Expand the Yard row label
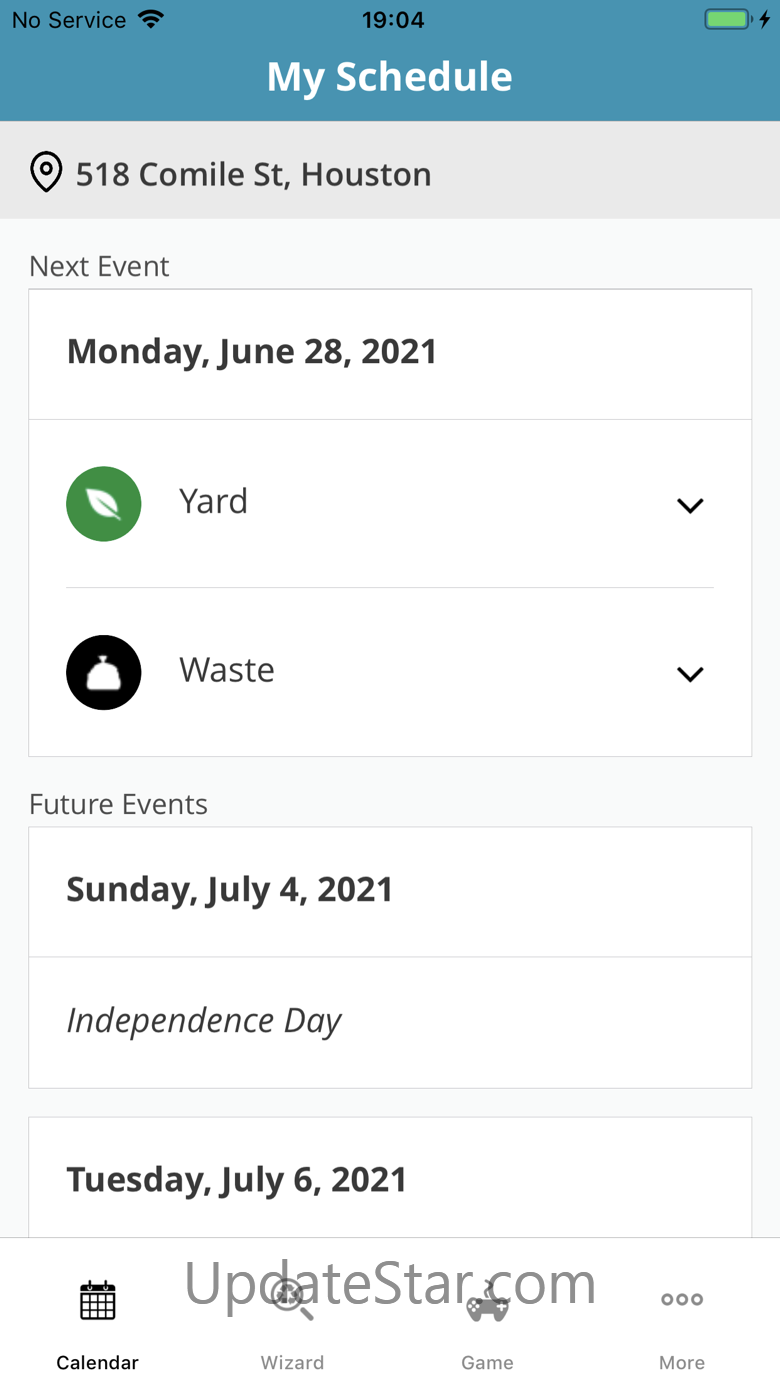The image size is (780, 1387). (214, 501)
